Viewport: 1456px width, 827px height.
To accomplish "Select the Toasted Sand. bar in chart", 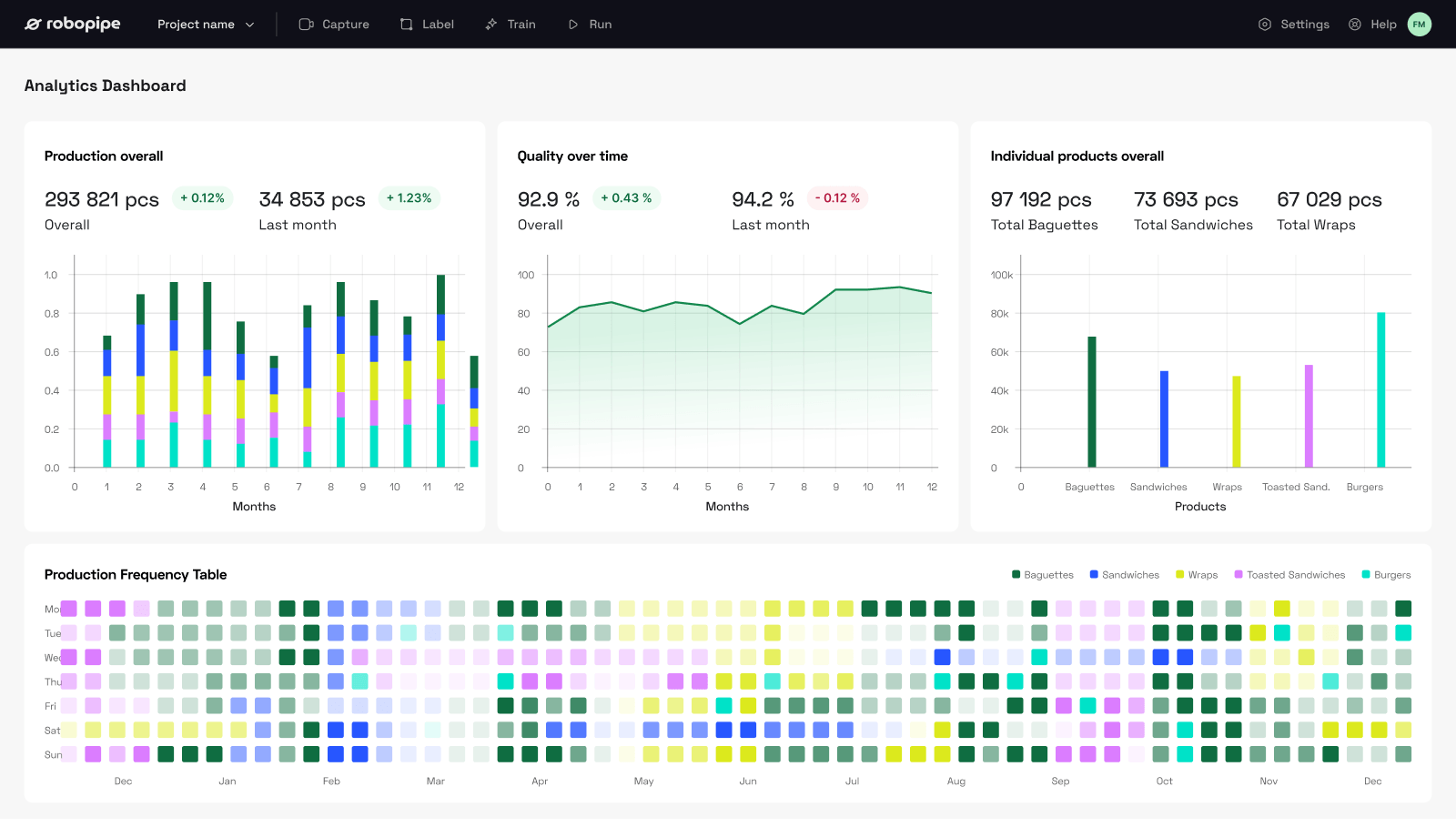I will click(1309, 417).
